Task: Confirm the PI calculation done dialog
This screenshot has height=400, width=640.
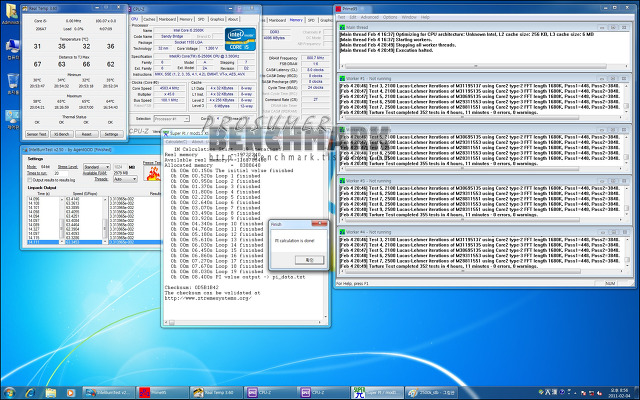Action: coord(309,260)
